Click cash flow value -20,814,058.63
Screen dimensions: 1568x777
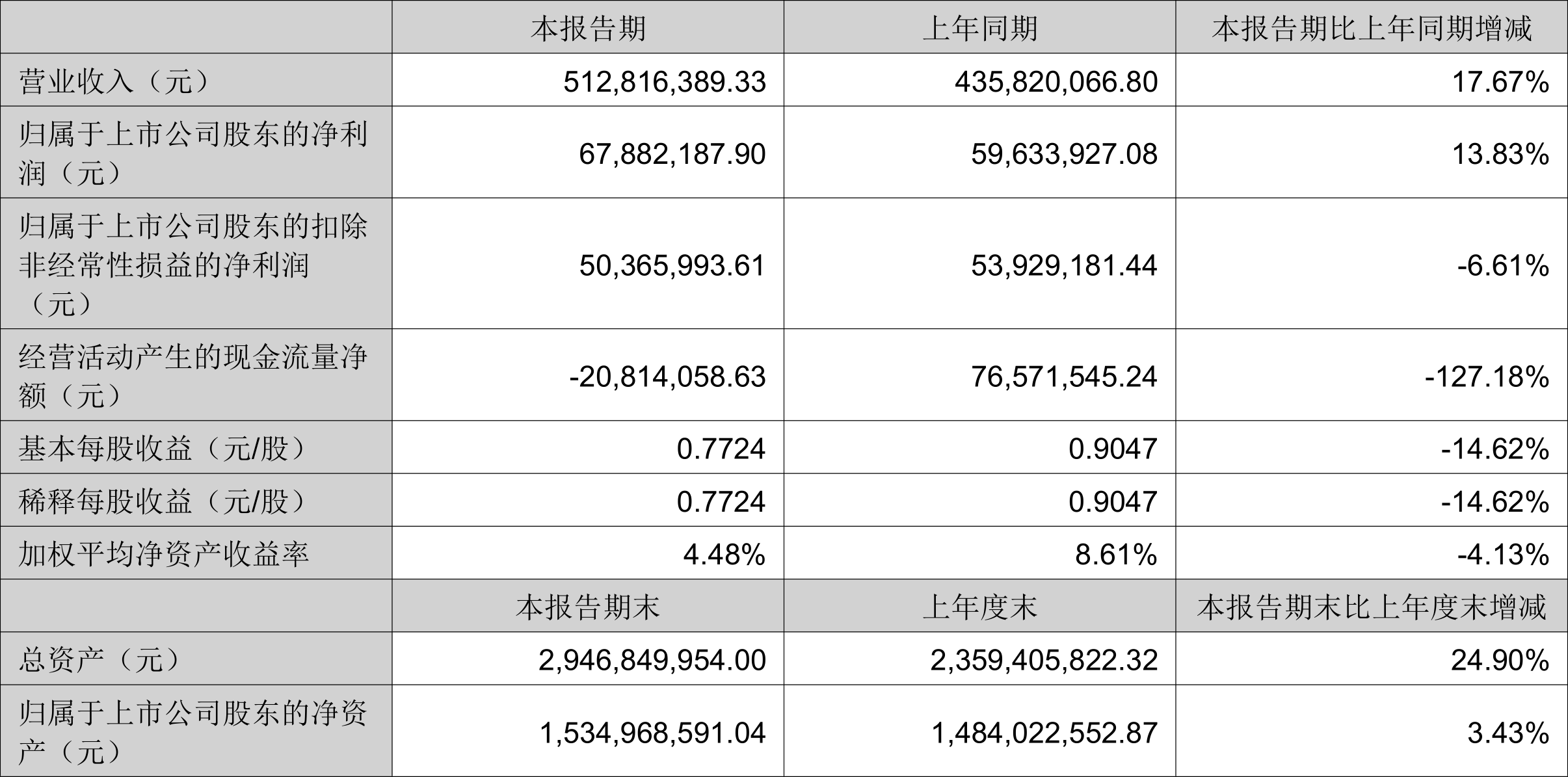click(x=667, y=376)
